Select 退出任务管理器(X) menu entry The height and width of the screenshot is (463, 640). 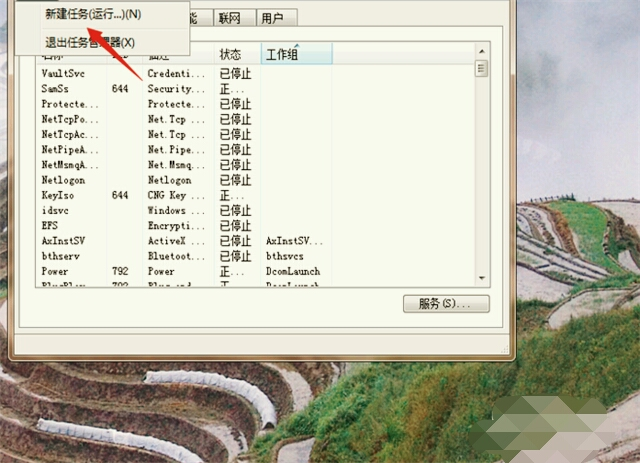[x=90, y=42]
